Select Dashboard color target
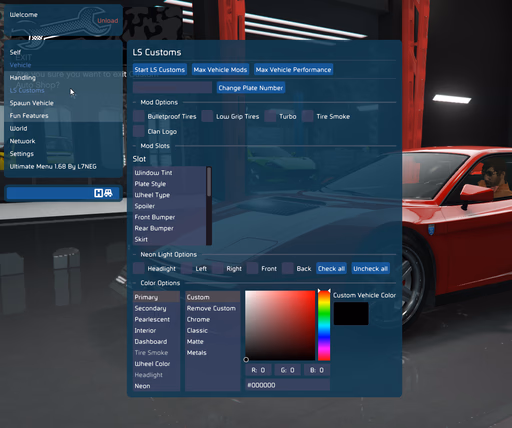The image size is (512, 428). pos(156,341)
